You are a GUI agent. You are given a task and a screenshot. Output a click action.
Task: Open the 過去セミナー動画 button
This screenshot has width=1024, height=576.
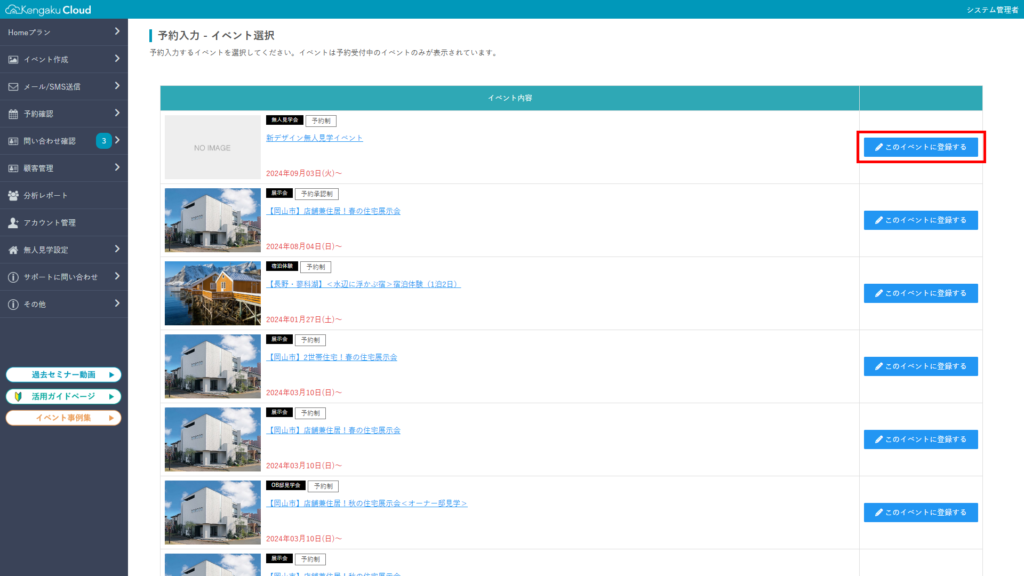point(64,375)
